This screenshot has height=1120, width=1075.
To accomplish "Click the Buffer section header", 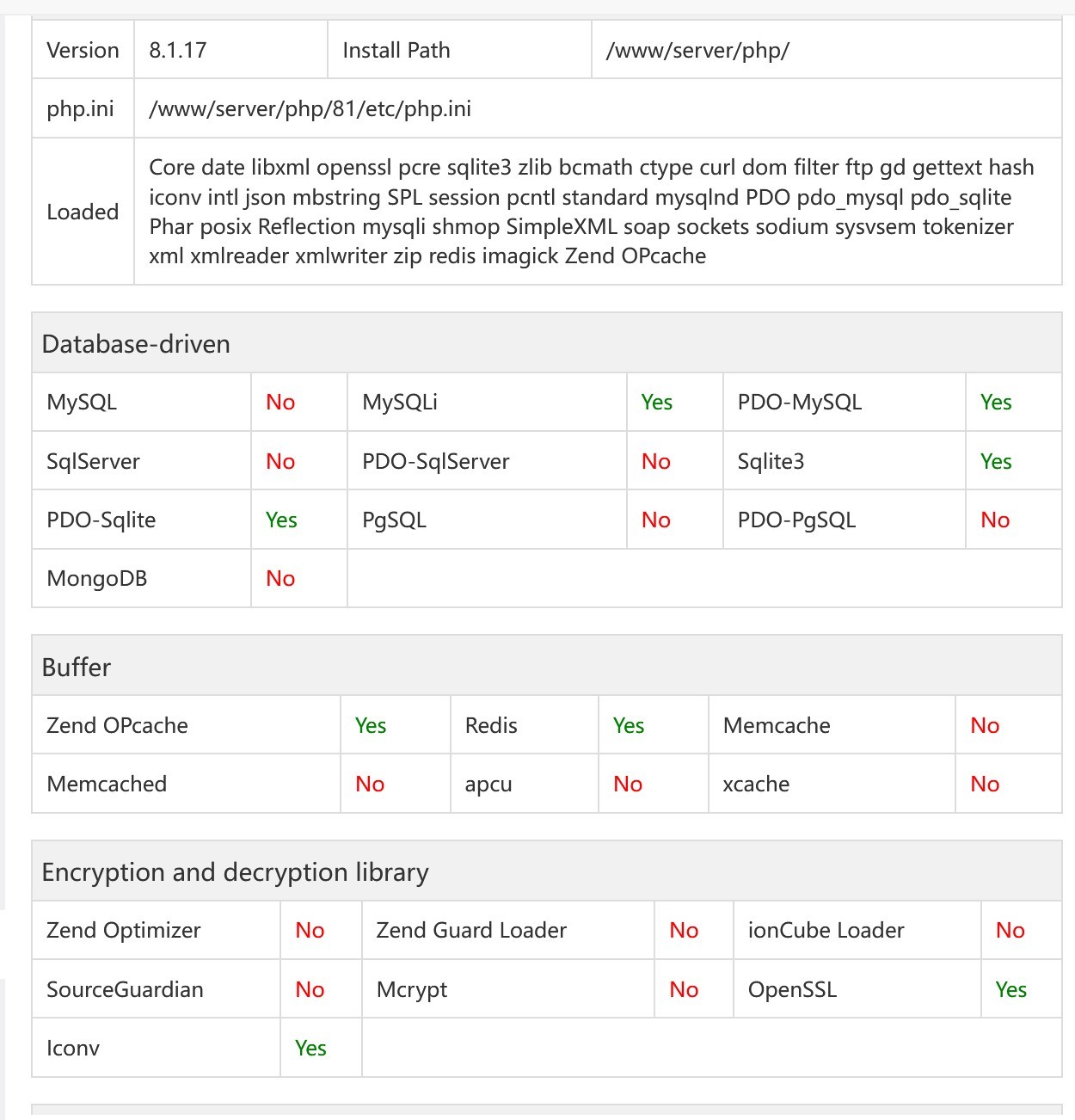I will coord(77,668).
